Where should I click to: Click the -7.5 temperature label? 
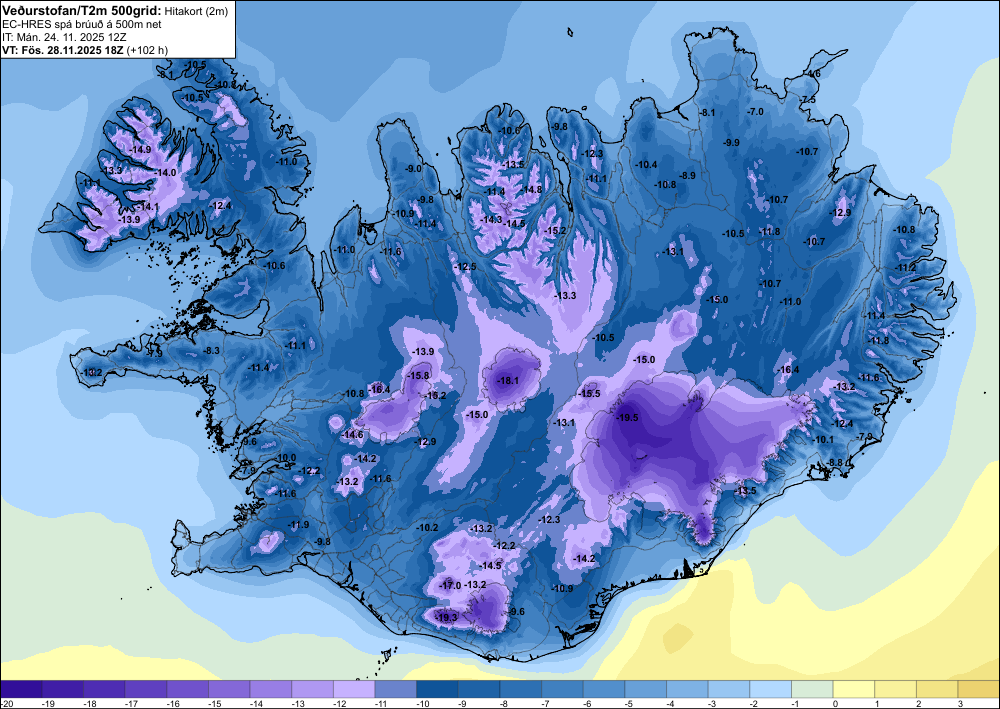[808, 99]
